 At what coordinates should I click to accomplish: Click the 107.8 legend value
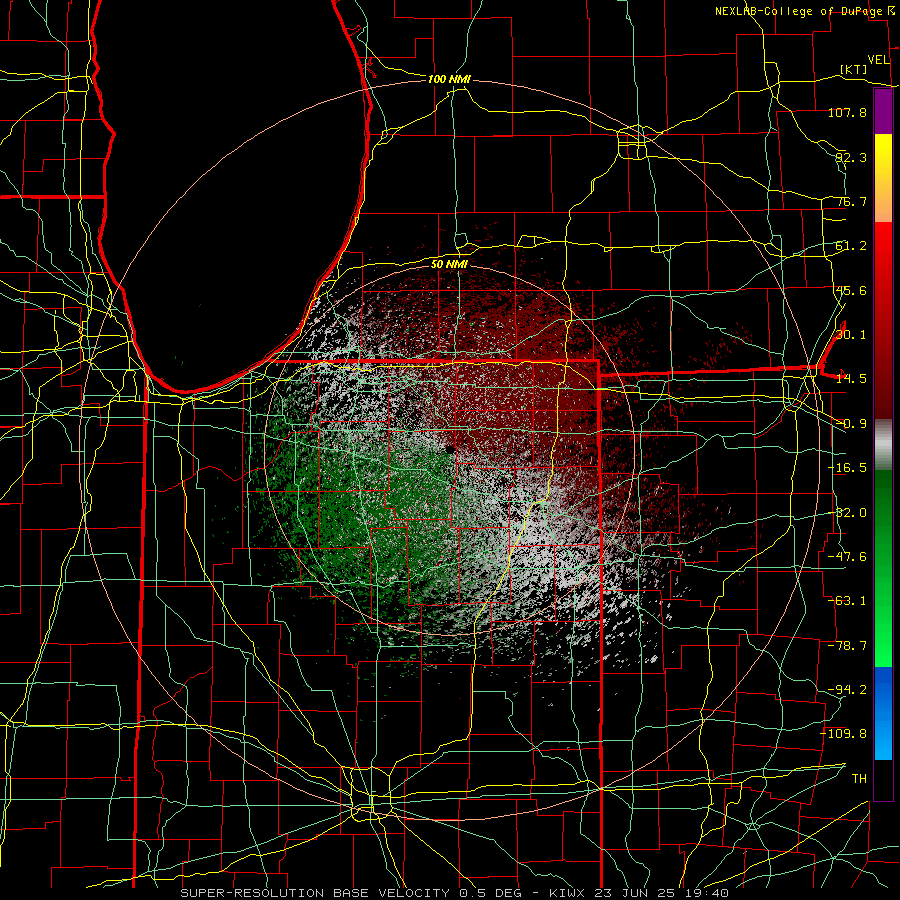[x=847, y=112]
